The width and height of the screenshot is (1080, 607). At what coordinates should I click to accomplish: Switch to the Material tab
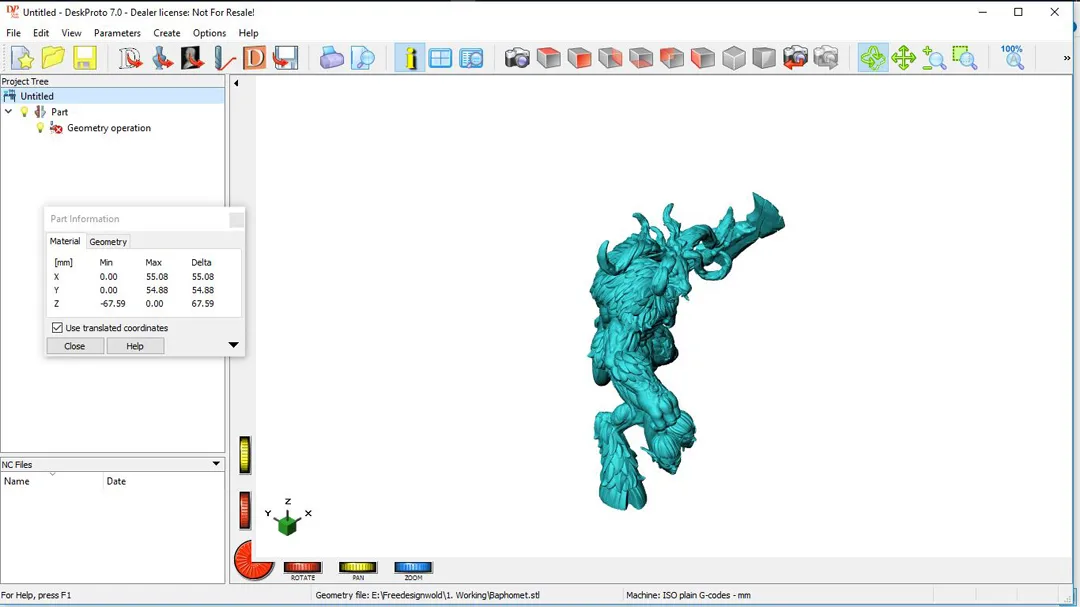pos(65,241)
